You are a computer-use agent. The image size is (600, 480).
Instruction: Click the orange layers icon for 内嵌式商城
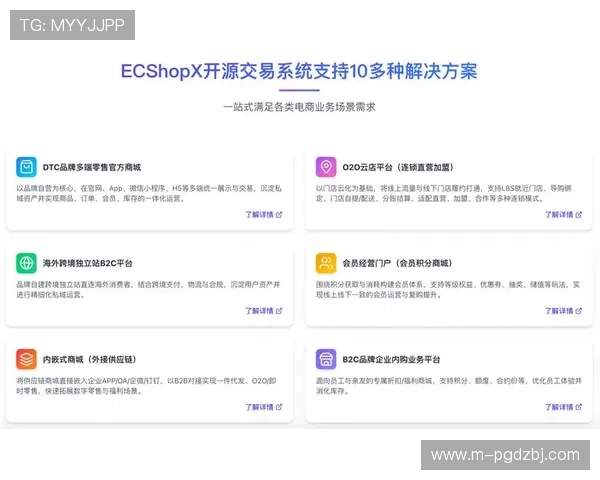26,359
